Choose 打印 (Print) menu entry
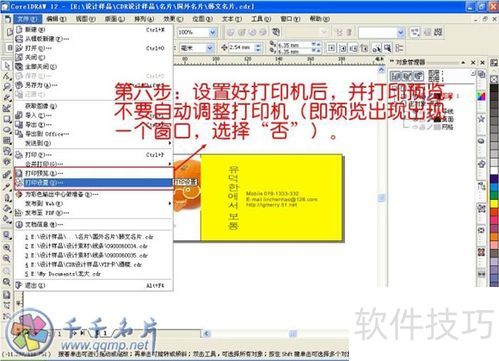Screen dimensions: 499x361 pyautogui.click(x=93, y=155)
